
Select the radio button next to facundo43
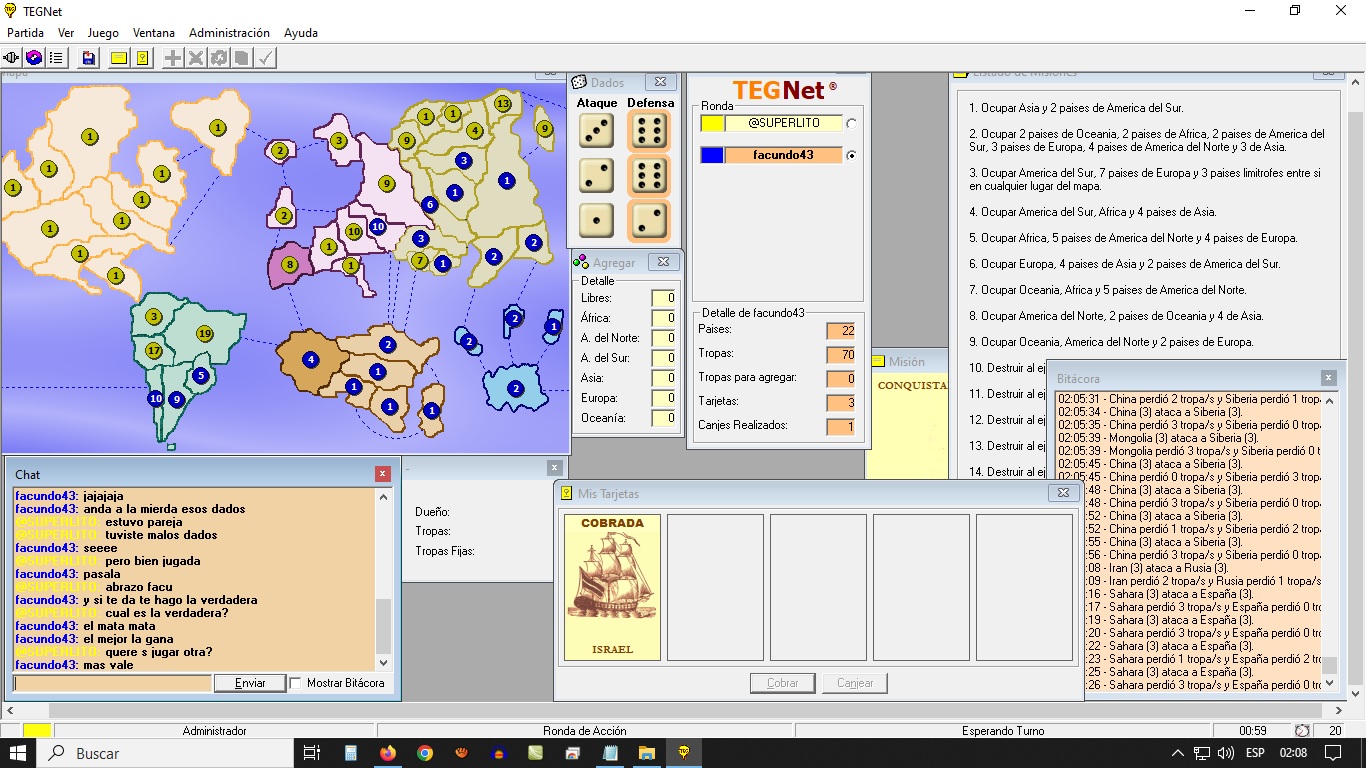[851, 155]
